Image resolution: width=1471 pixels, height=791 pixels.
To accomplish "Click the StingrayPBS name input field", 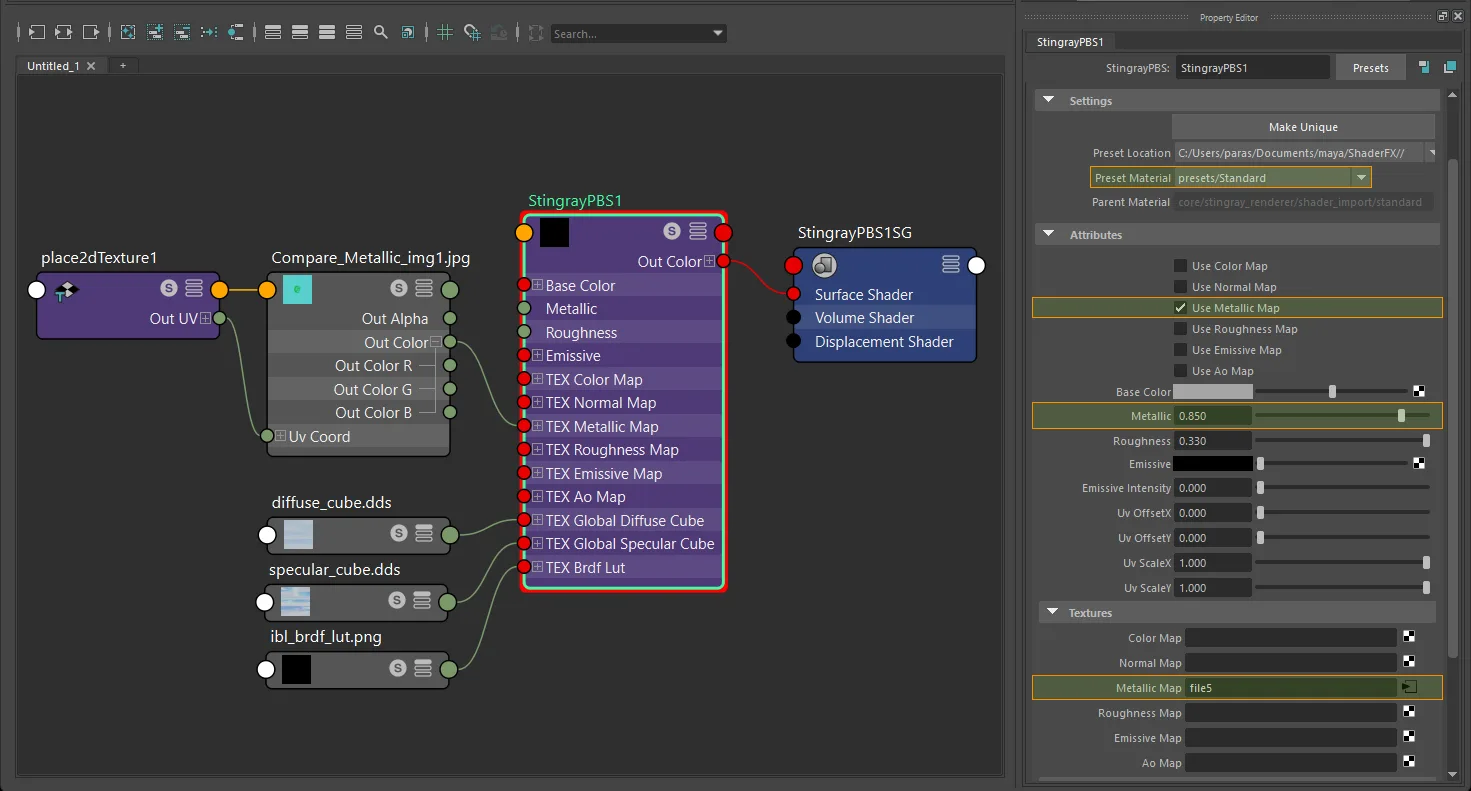I will click(1253, 68).
